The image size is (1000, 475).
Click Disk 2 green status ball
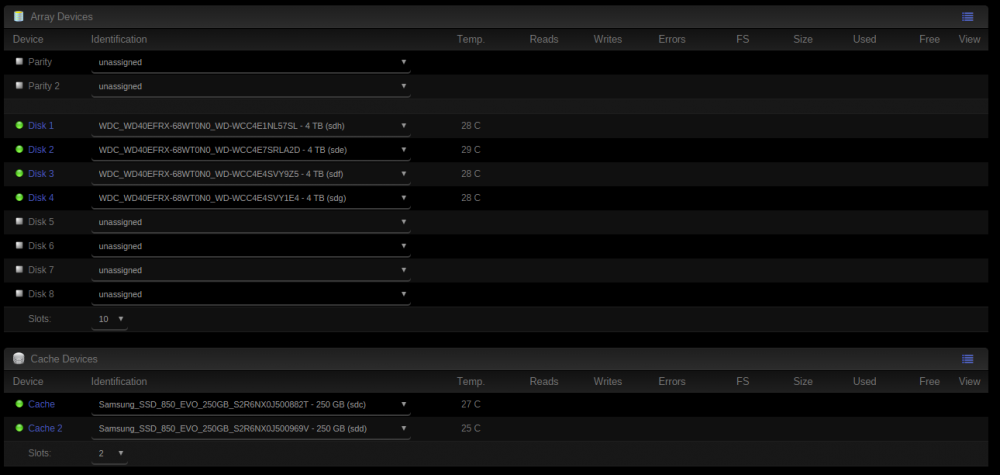[x=19, y=150]
